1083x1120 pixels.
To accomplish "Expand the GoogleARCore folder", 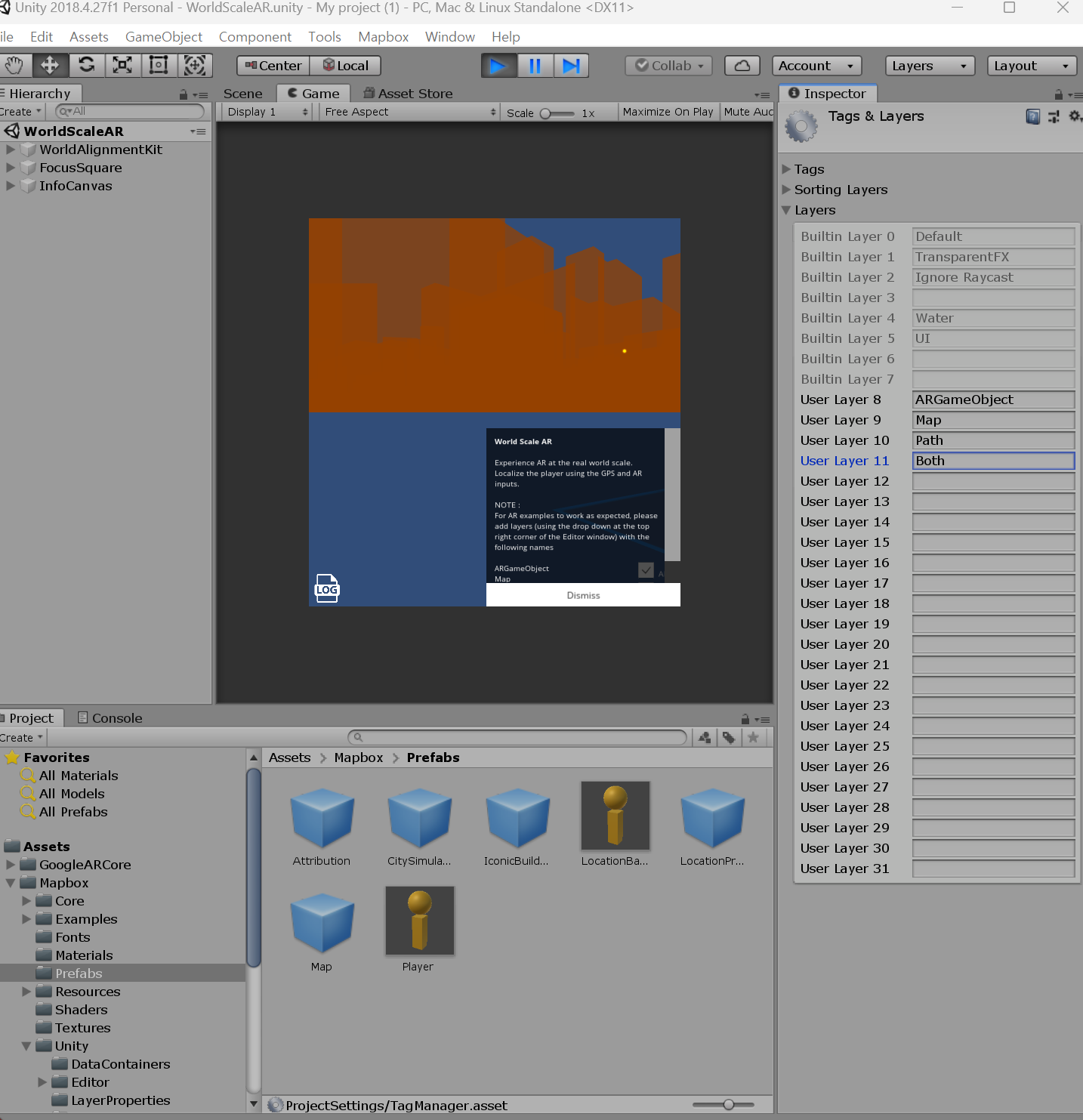I will tap(11, 865).
